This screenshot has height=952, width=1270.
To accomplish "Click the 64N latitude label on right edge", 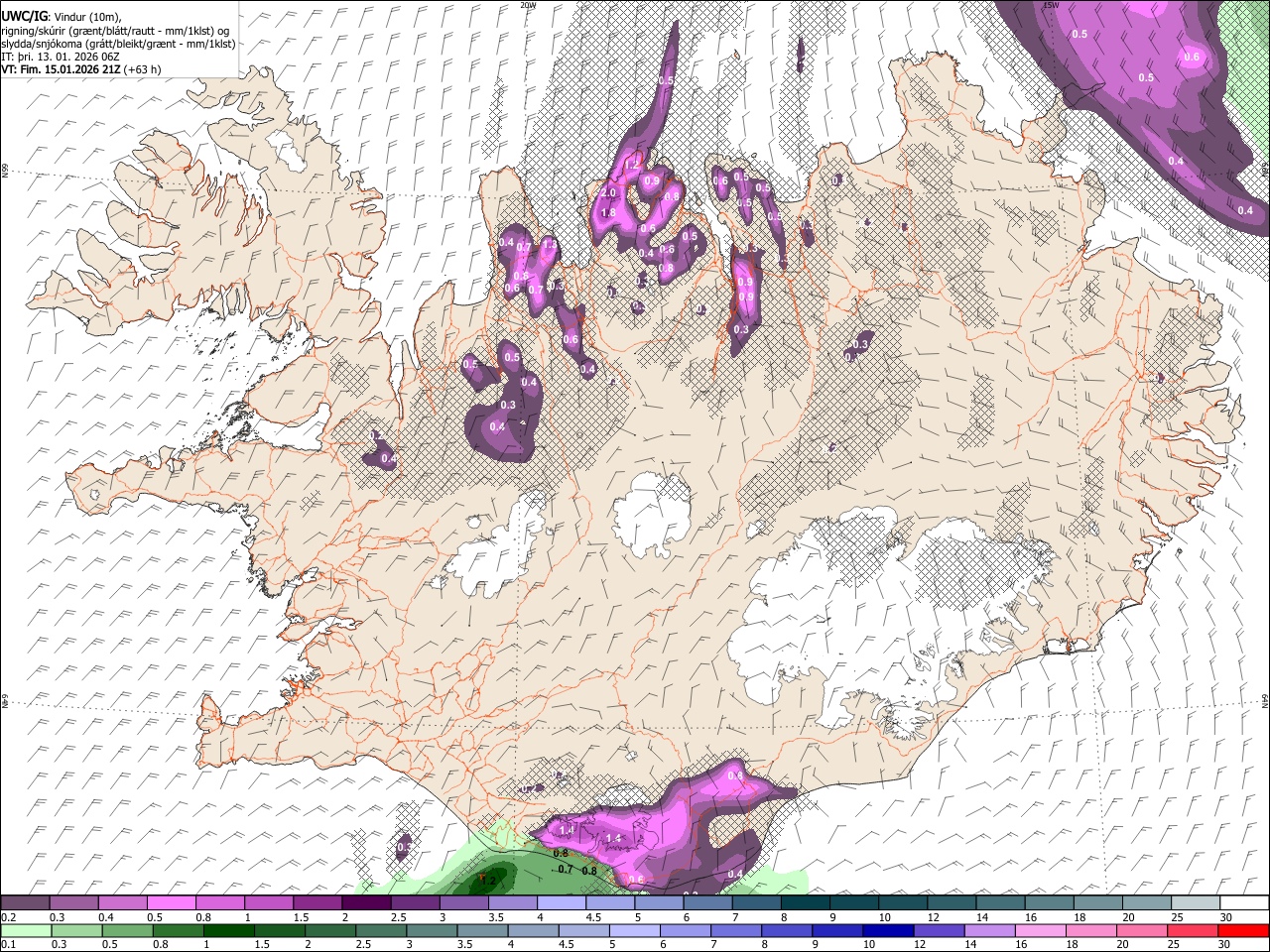I will click(1265, 700).
